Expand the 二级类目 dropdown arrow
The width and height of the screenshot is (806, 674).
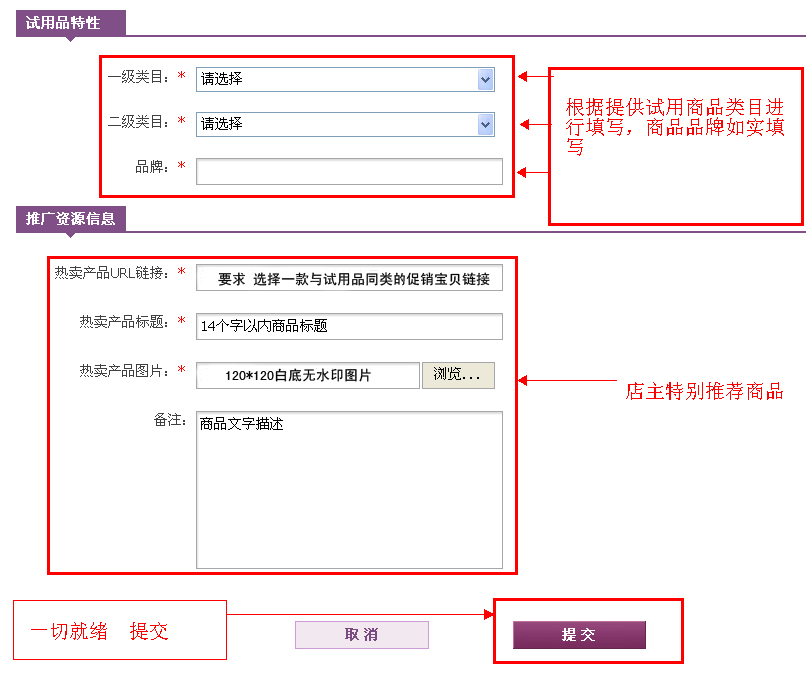coord(486,124)
